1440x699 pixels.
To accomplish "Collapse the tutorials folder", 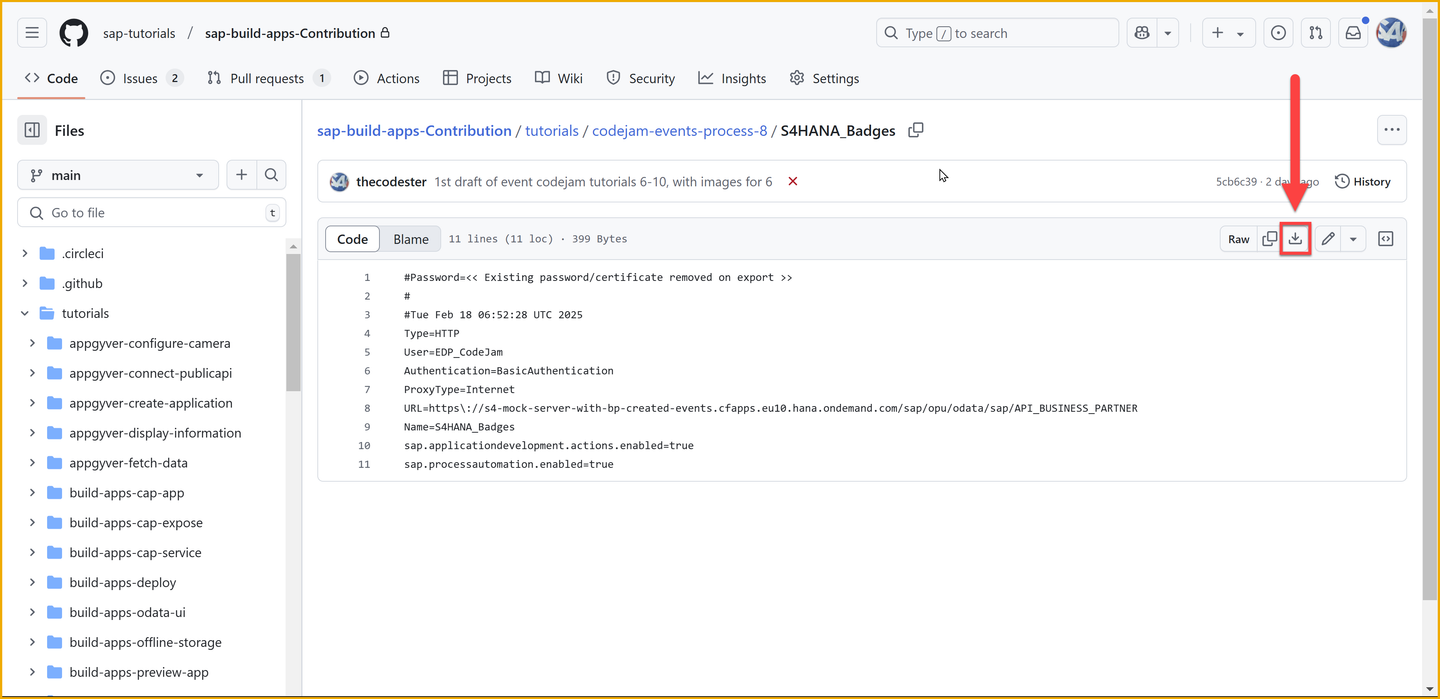I will 25,314.
